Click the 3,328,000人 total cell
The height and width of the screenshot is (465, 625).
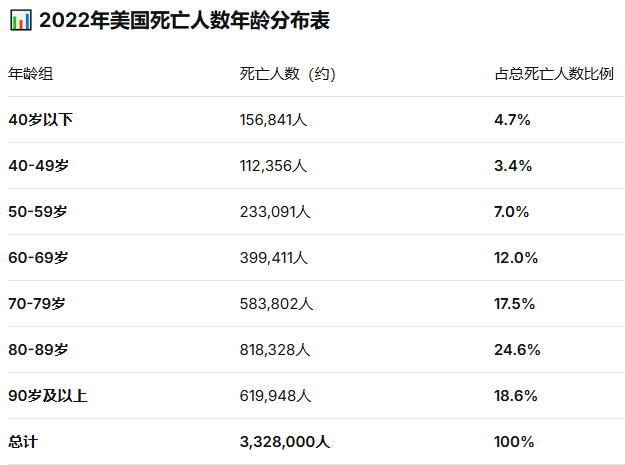(x=285, y=442)
